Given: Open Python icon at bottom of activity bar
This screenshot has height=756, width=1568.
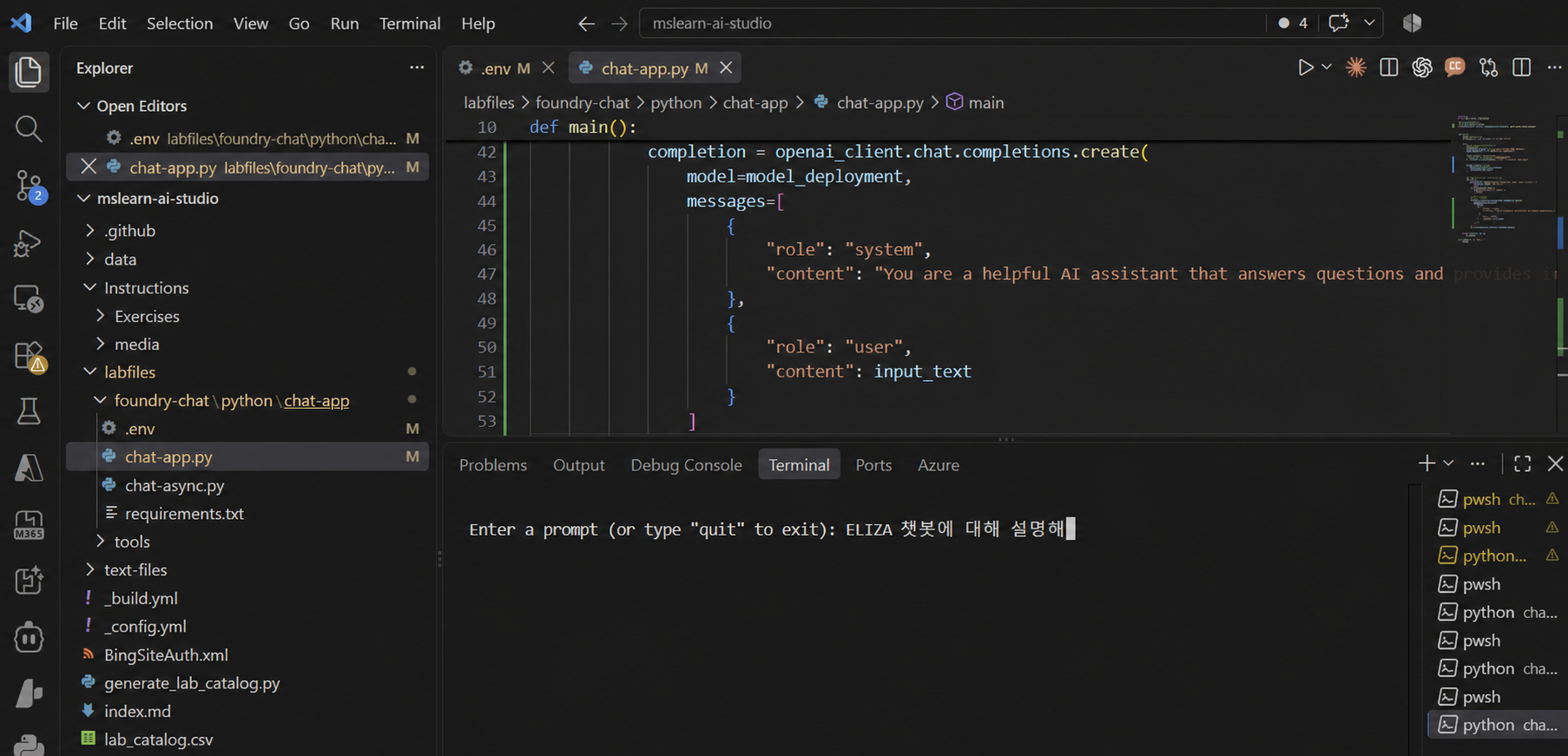Looking at the screenshot, I should click(29, 745).
